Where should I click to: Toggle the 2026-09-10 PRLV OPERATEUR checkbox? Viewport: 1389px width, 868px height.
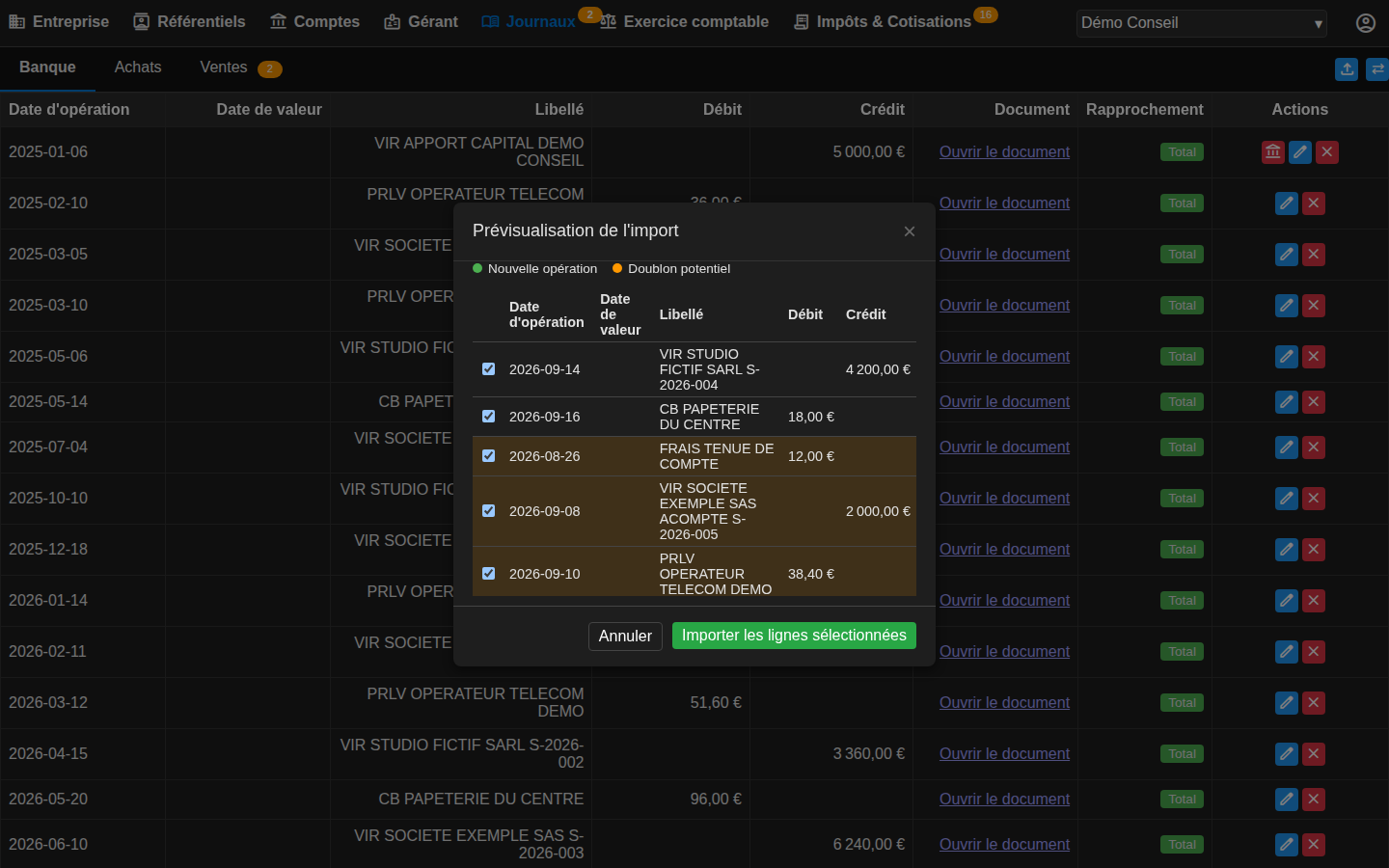489,574
